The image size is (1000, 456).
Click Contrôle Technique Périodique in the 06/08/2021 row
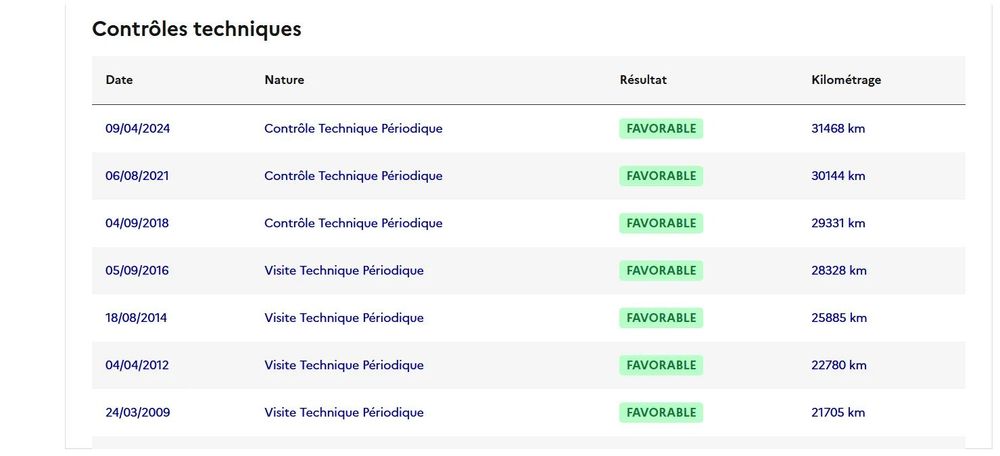pyautogui.click(x=353, y=176)
